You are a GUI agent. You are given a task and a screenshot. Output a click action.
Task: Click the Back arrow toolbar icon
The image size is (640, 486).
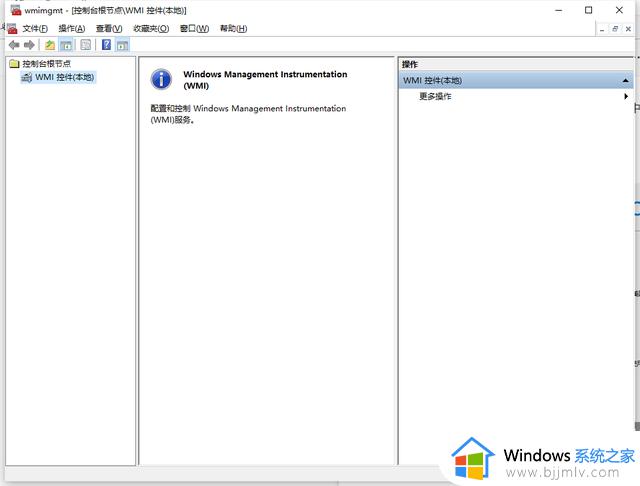pyautogui.click(x=14, y=45)
